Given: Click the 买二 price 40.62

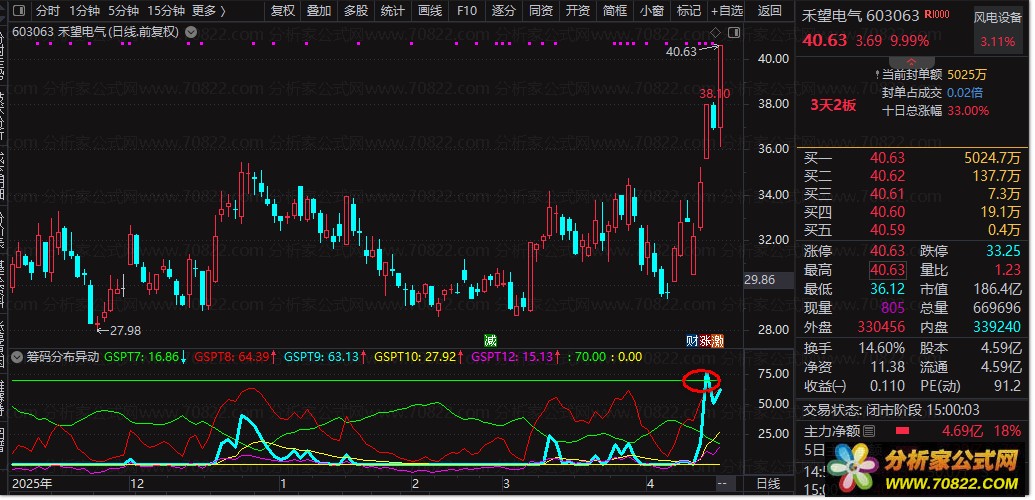Looking at the screenshot, I should coord(887,176).
